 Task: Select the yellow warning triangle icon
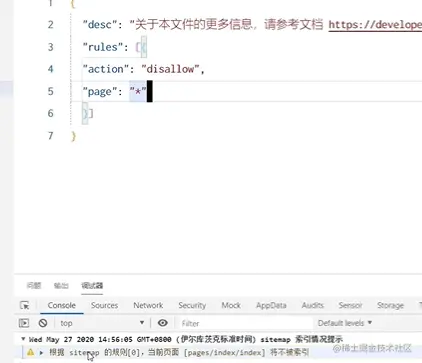point(30,352)
